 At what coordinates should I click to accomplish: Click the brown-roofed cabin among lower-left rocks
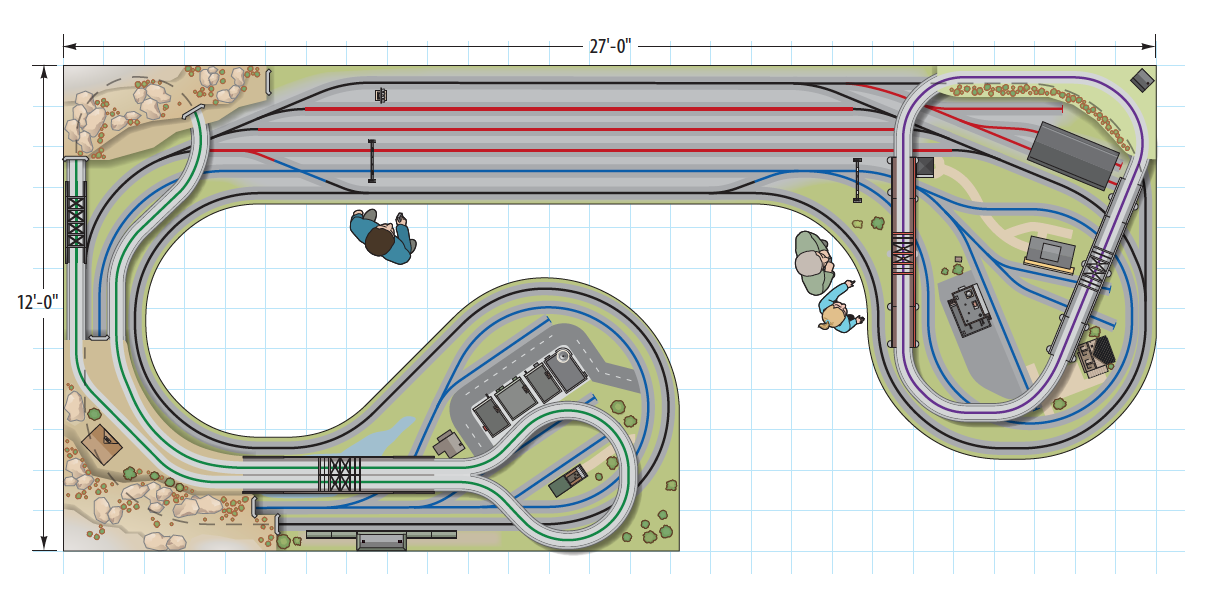[101, 446]
